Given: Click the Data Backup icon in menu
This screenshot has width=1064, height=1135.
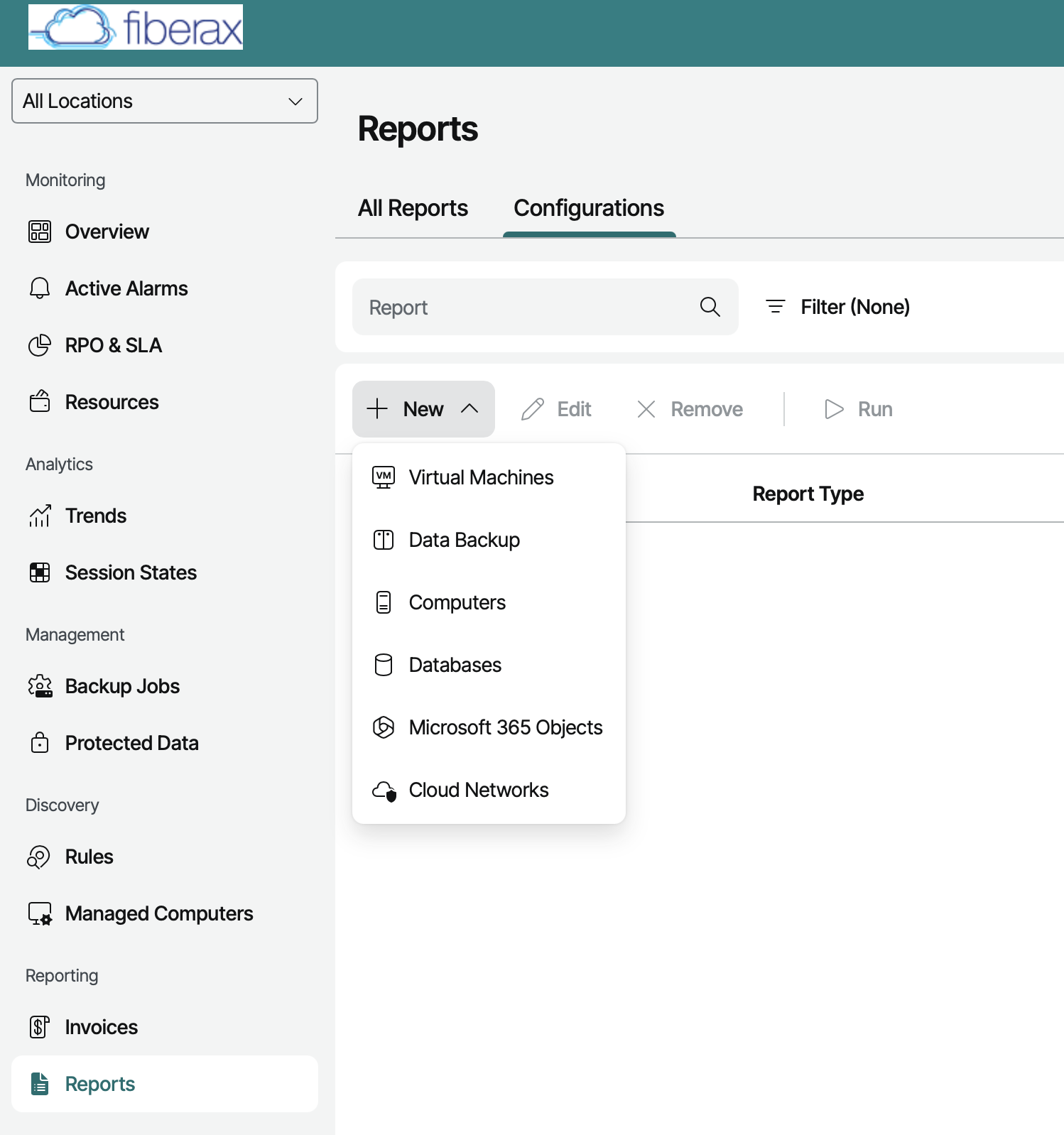Looking at the screenshot, I should 384,540.
